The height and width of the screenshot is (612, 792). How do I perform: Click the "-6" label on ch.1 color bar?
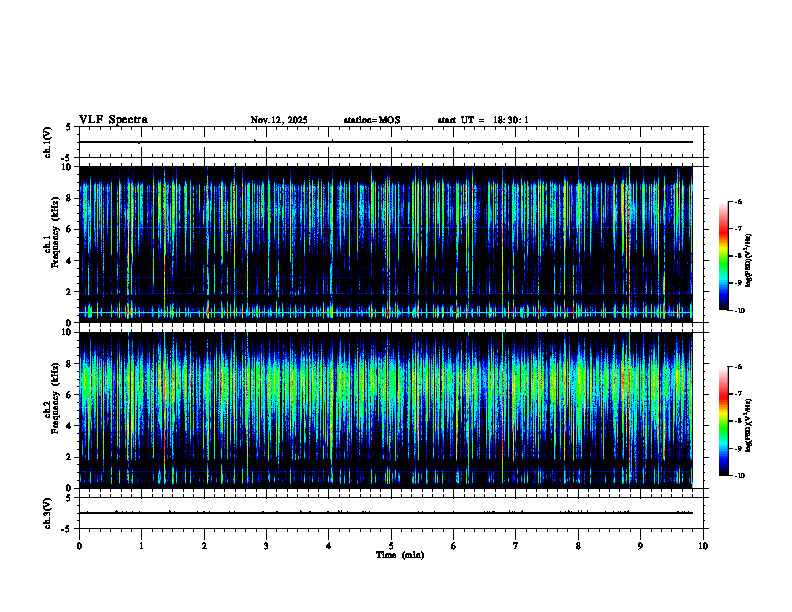click(x=738, y=202)
